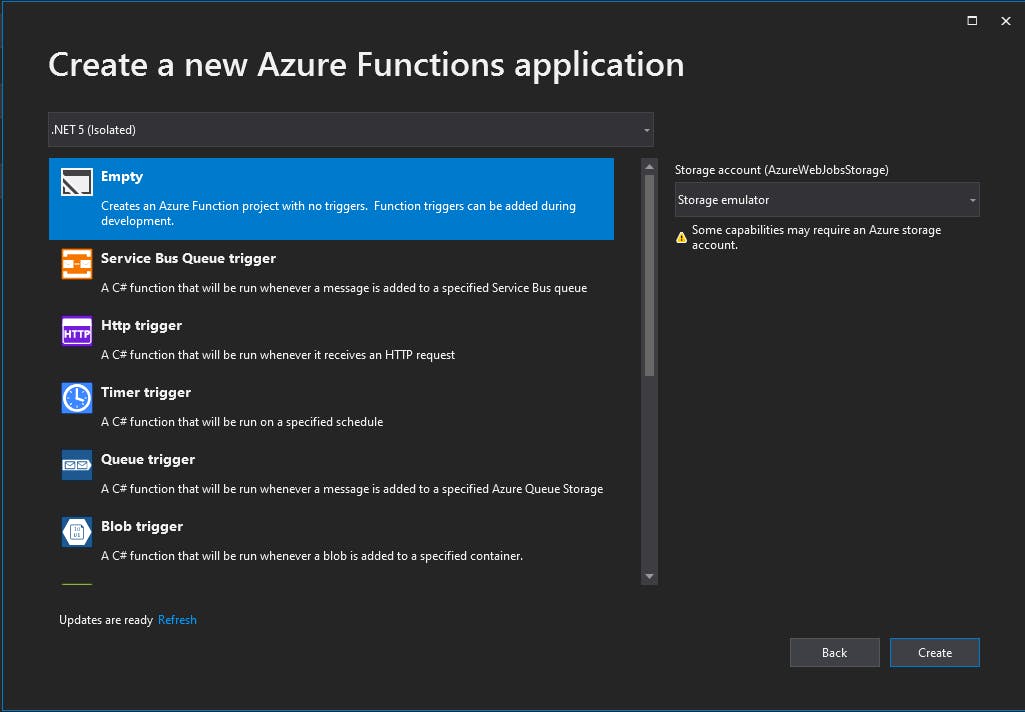
Task: Click the Blob trigger hexagon icon
Action: pos(77,532)
